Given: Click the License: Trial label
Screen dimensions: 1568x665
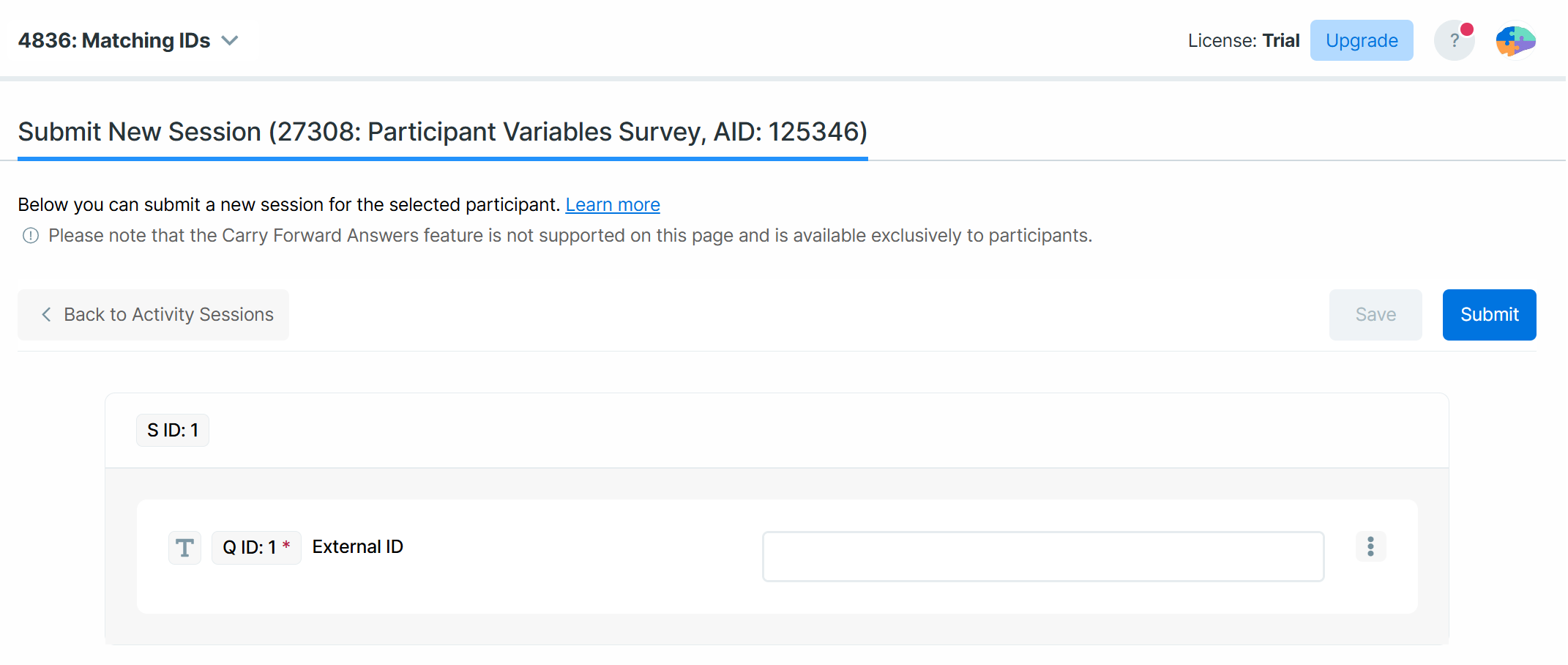Looking at the screenshot, I should pos(1244,41).
